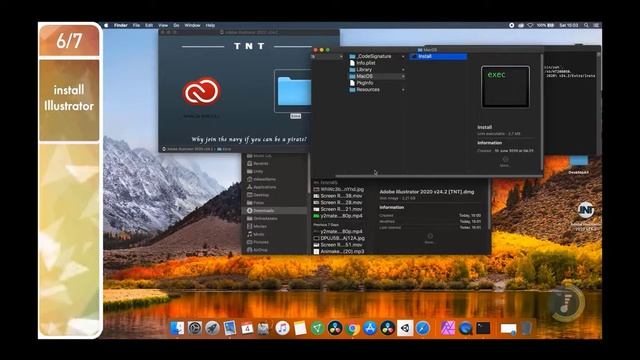Open the Preview app in the Dock
The height and width of the screenshot is (360, 640).
point(230,328)
